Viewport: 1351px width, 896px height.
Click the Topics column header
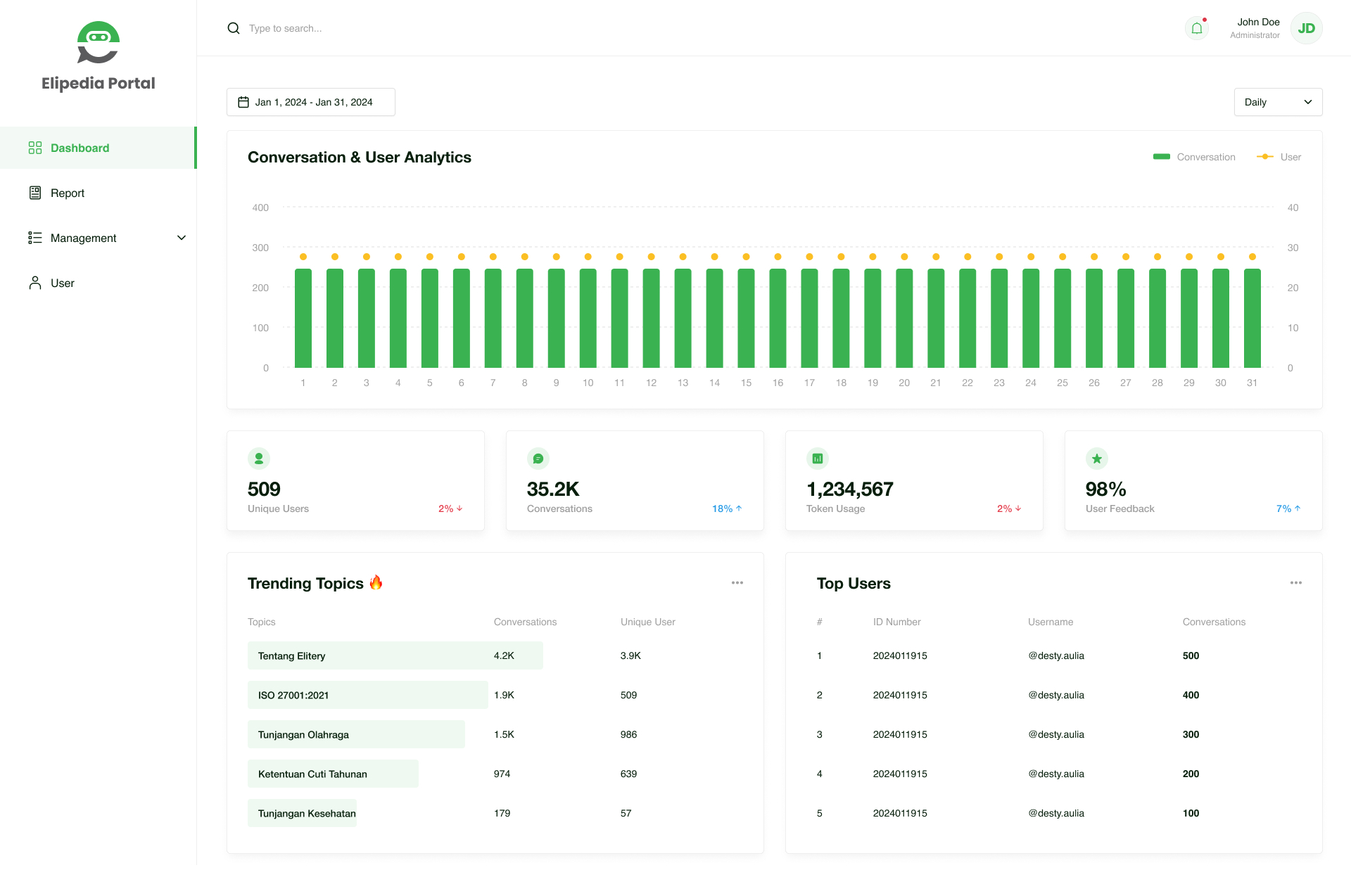[x=261, y=622]
